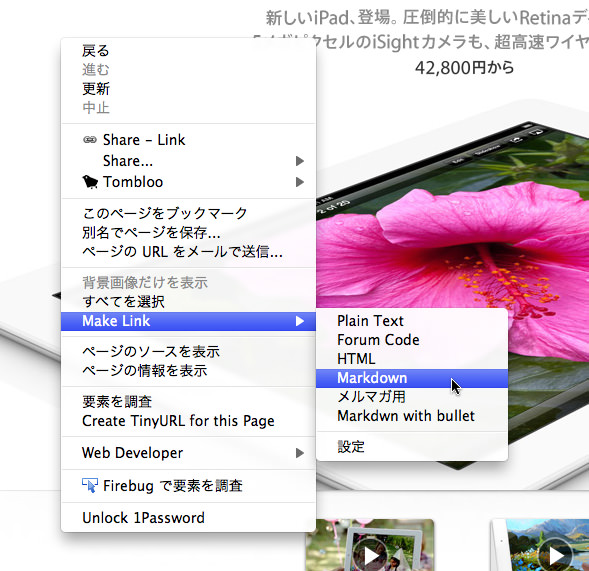This screenshot has height=571, width=589.
Task: Select 中止 in the context menu
Action: pyautogui.click(x=188, y=108)
